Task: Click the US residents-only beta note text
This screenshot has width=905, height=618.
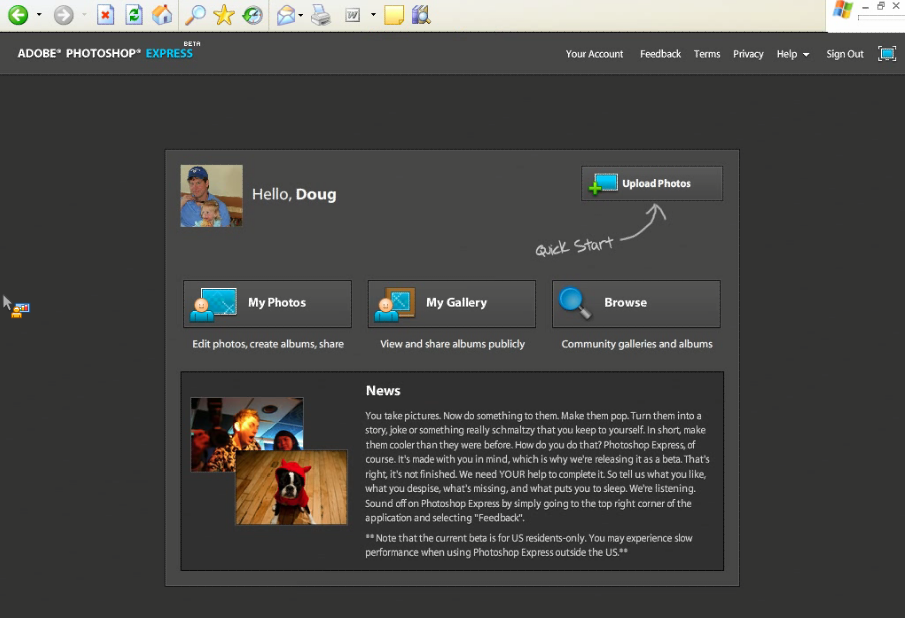Action: pos(529,545)
